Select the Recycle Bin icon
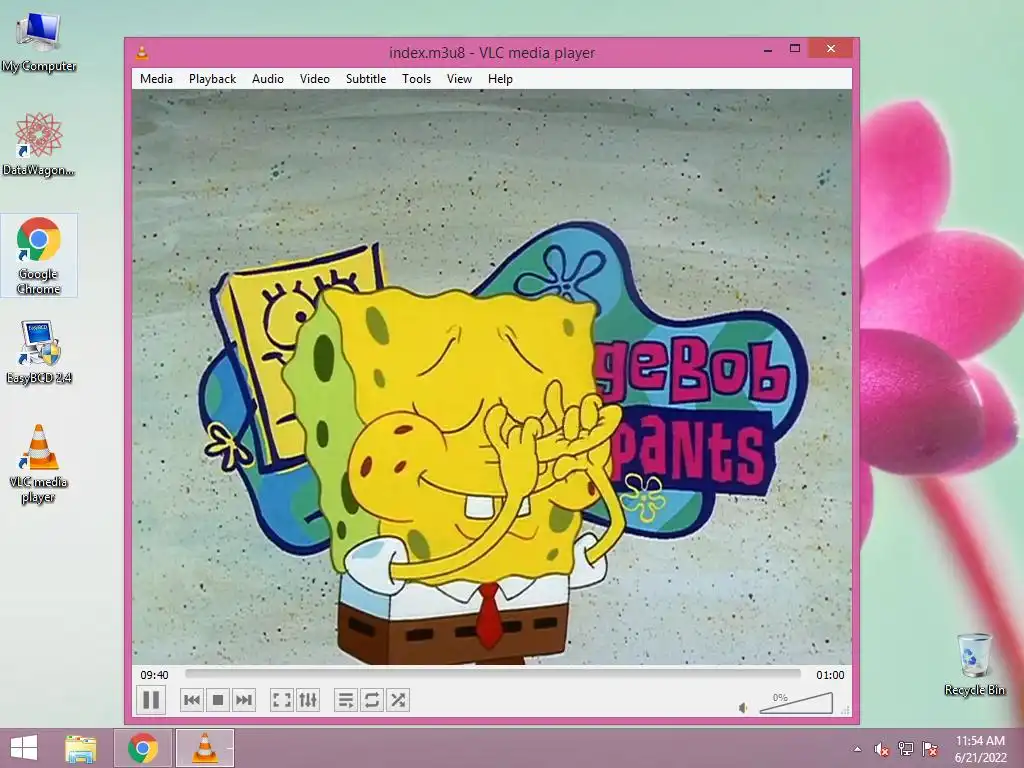This screenshot has height=768, width=1024. point(974,664)
